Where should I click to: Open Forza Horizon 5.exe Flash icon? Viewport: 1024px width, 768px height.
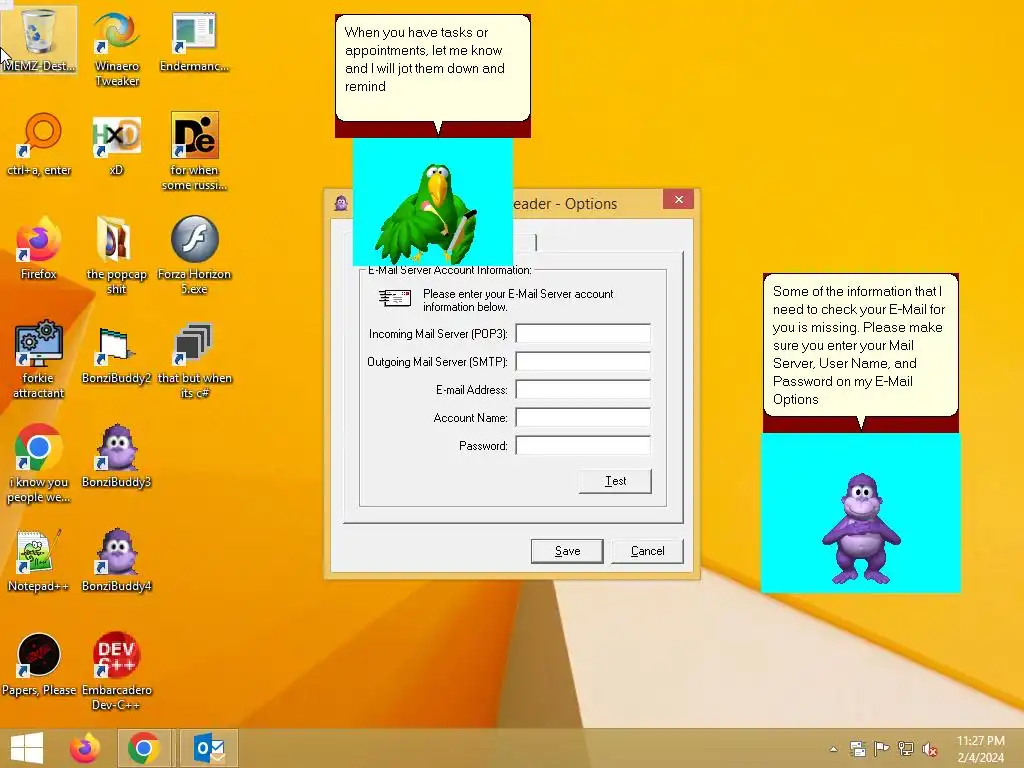coord(194,255)
